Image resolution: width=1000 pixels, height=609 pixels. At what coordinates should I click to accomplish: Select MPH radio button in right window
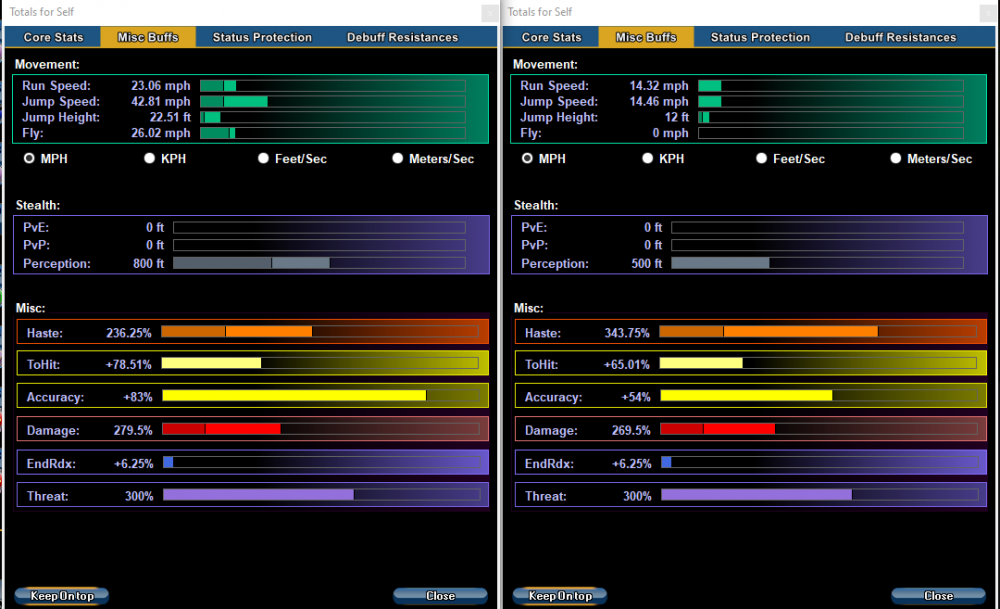pos(527,158)
